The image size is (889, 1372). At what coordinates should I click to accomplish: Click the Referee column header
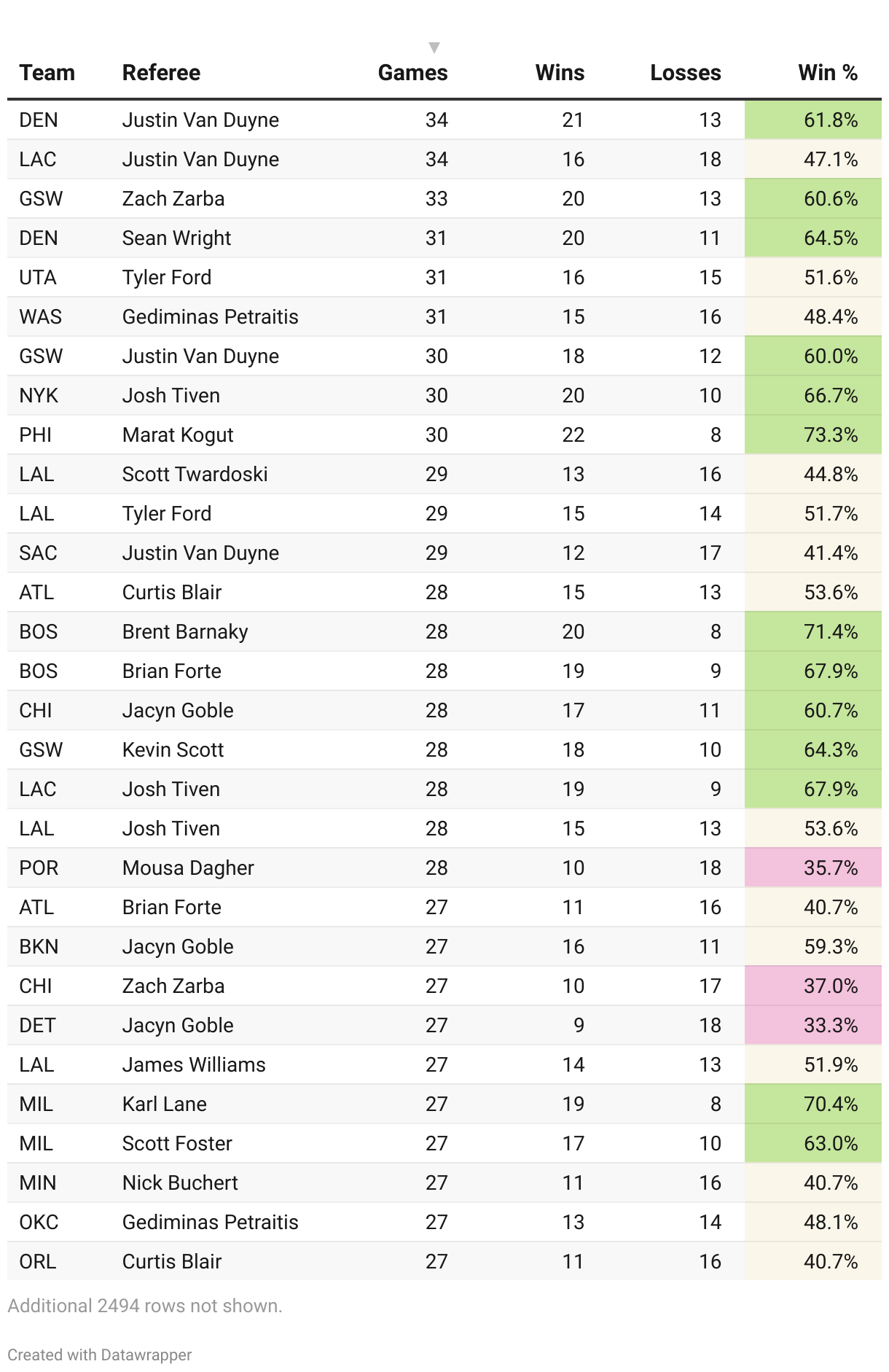[x=161, y=73]
